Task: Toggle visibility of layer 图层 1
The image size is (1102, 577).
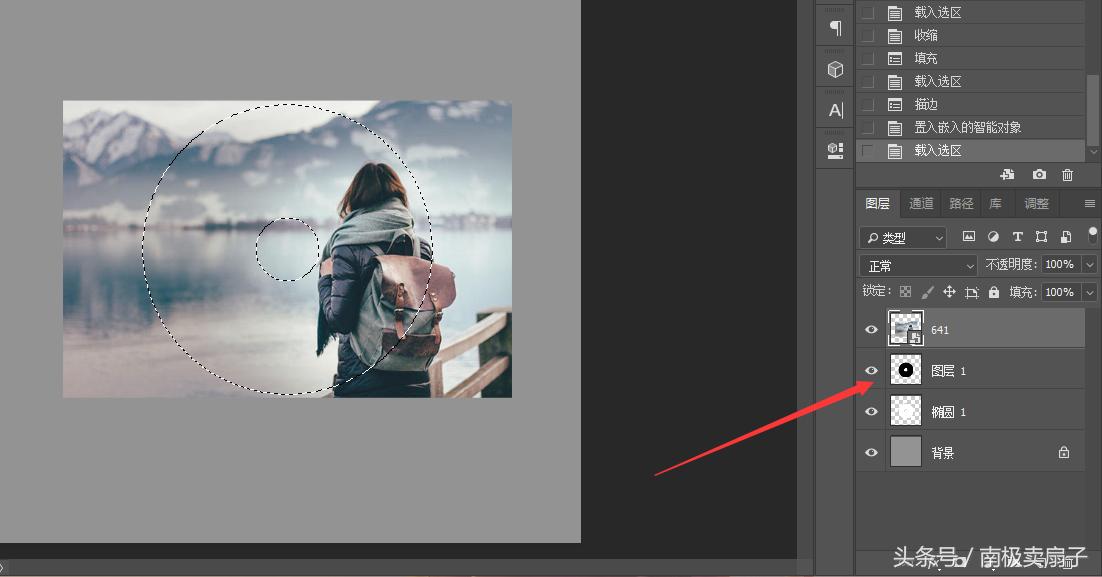Action: pyautogui.click(x=871, y=370)
